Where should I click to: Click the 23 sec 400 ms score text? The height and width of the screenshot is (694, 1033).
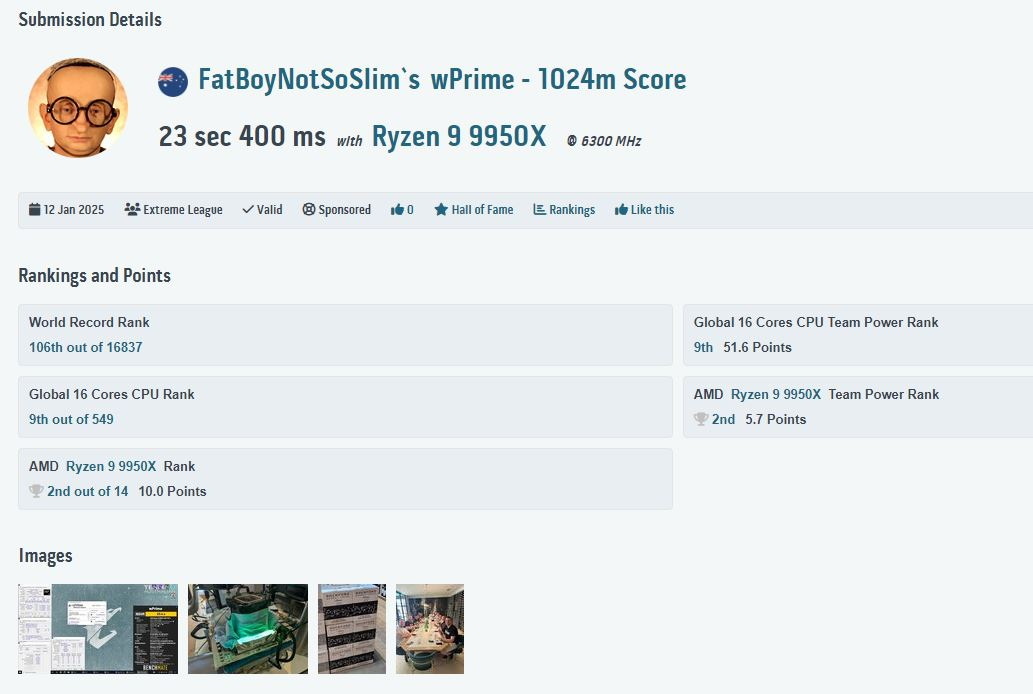242,136
